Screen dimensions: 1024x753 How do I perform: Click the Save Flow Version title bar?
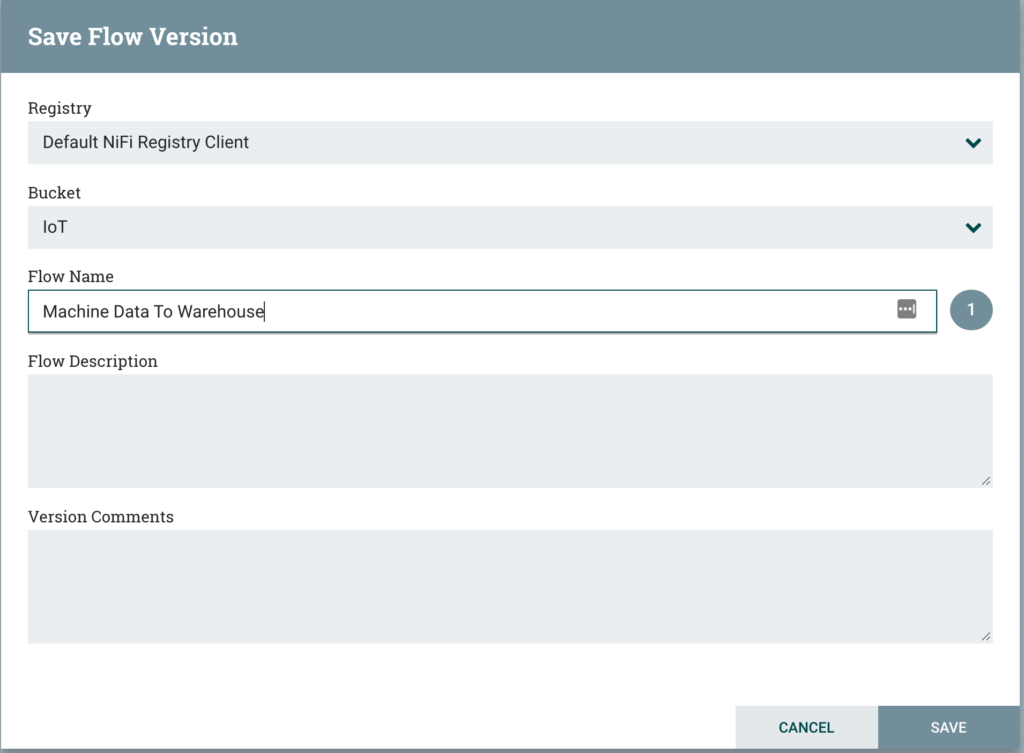(132, 36)
